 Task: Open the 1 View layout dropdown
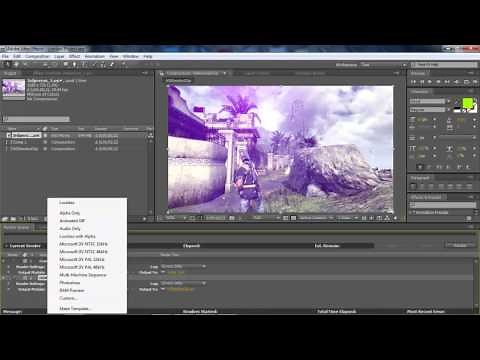pyautogui.click(x=347, y=218)
